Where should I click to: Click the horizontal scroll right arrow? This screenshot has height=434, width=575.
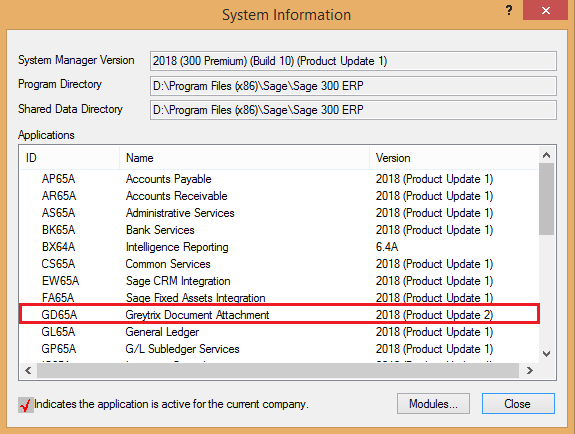click(529, 371)
